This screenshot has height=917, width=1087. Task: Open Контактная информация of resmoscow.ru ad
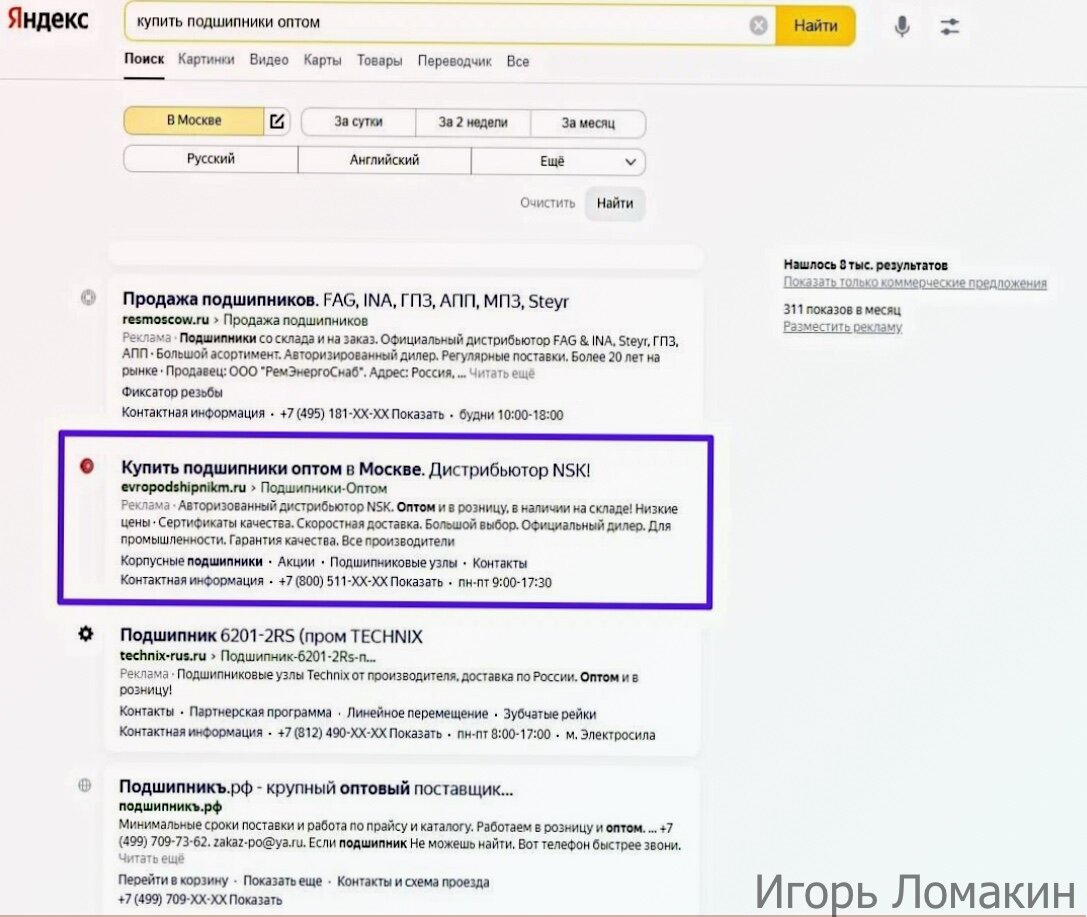[x=193, y=413]
